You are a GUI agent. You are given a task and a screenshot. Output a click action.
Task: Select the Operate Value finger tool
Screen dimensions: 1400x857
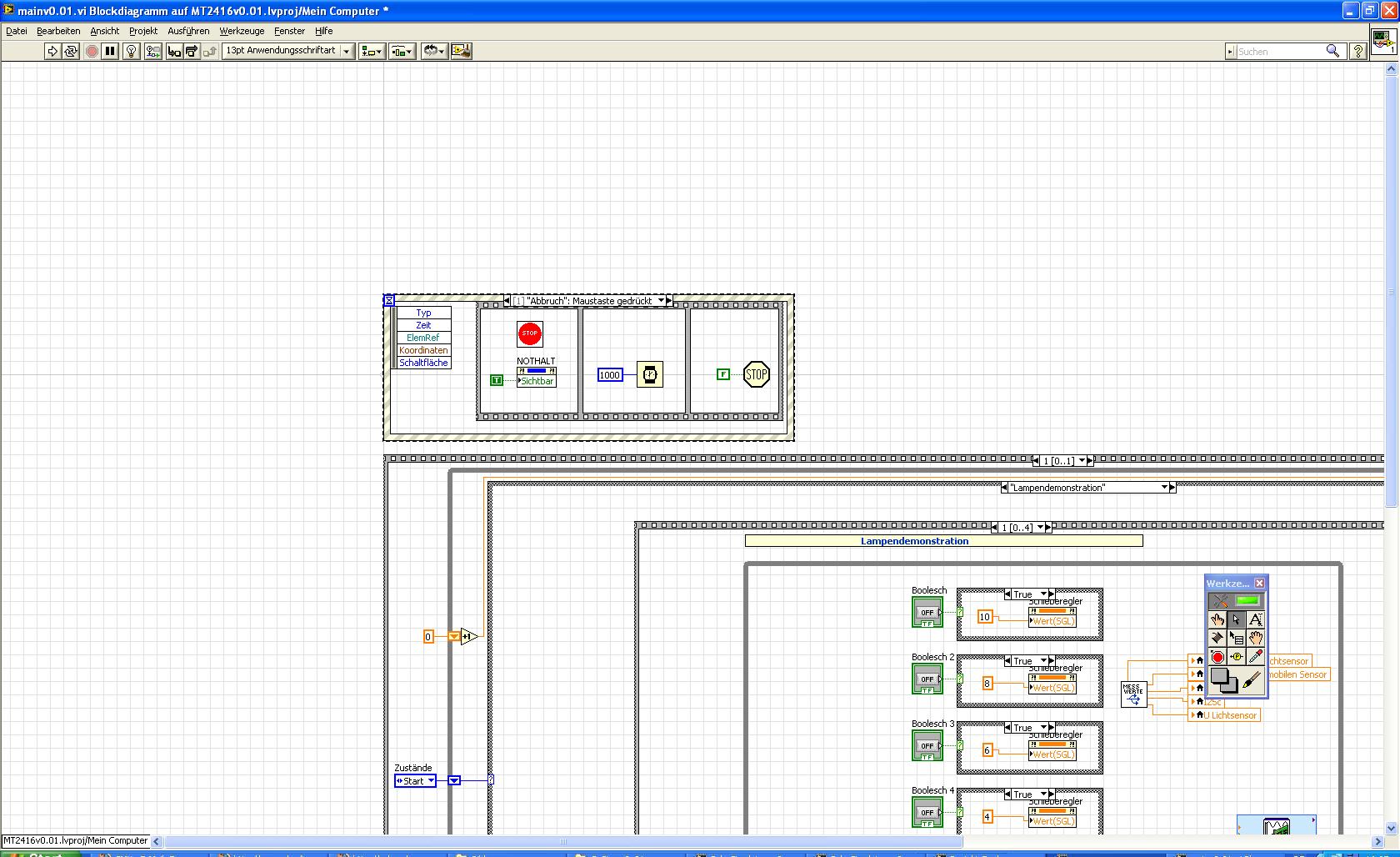[1217, 619]
